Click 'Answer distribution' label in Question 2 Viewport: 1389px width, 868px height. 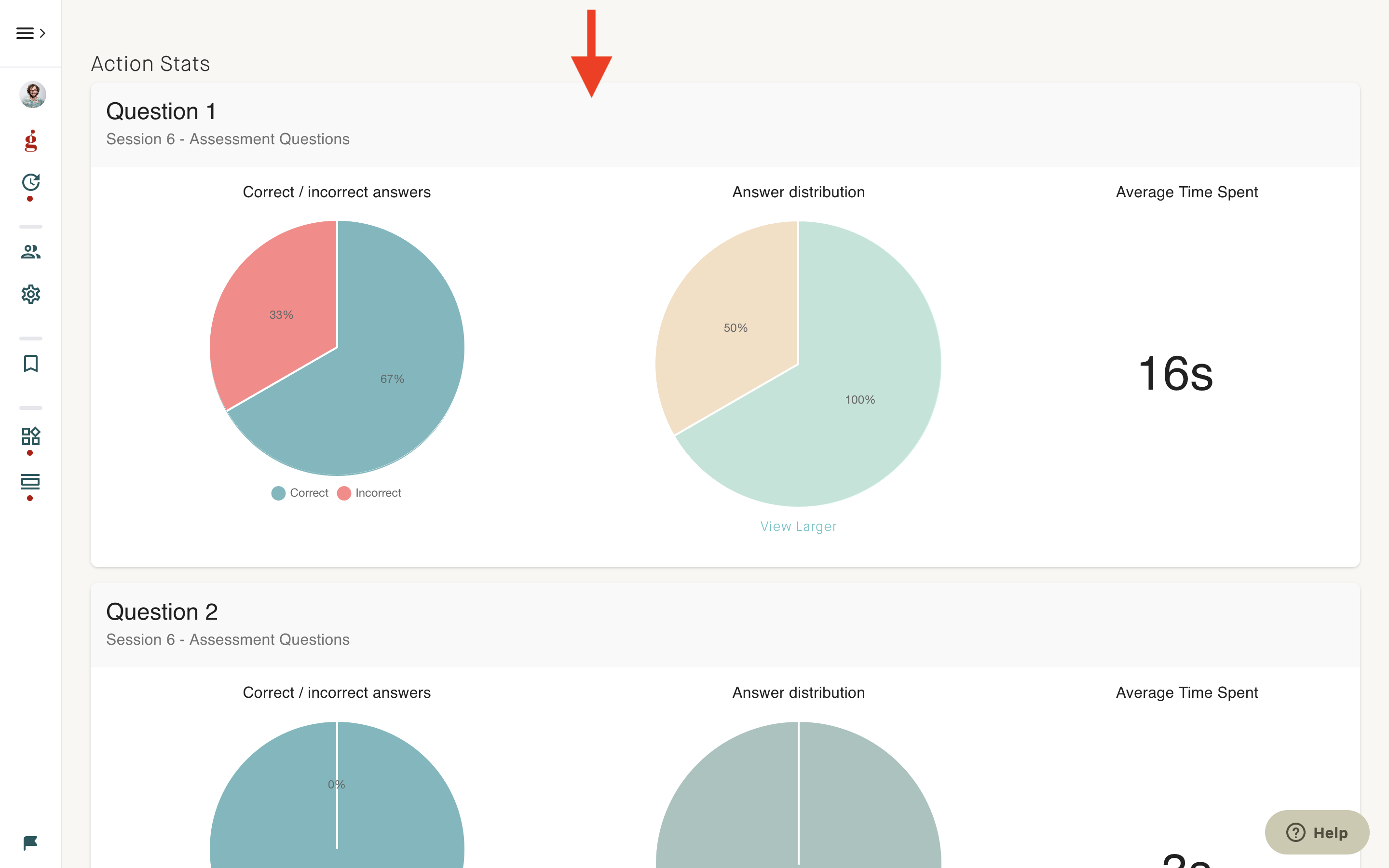798,692
